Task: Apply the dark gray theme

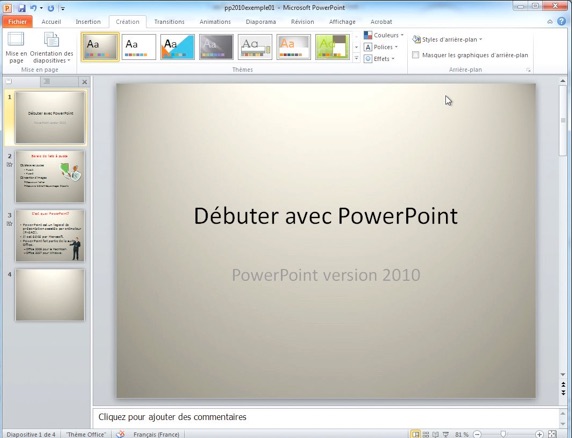Action: pyautogui.click(x=216, y=47)
